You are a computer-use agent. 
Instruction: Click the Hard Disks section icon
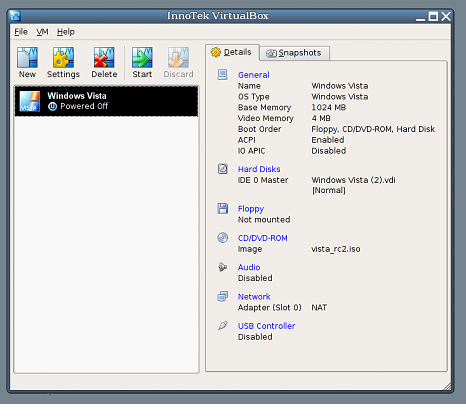coord(222,169)
